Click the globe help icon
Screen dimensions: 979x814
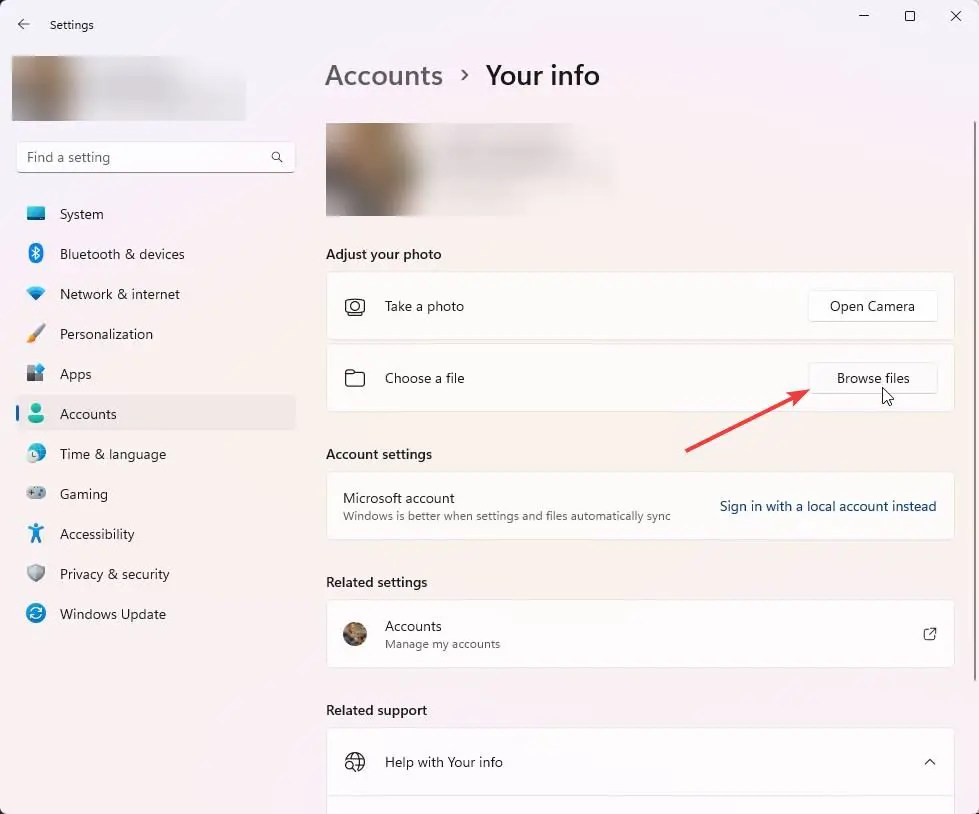point(355,762)
